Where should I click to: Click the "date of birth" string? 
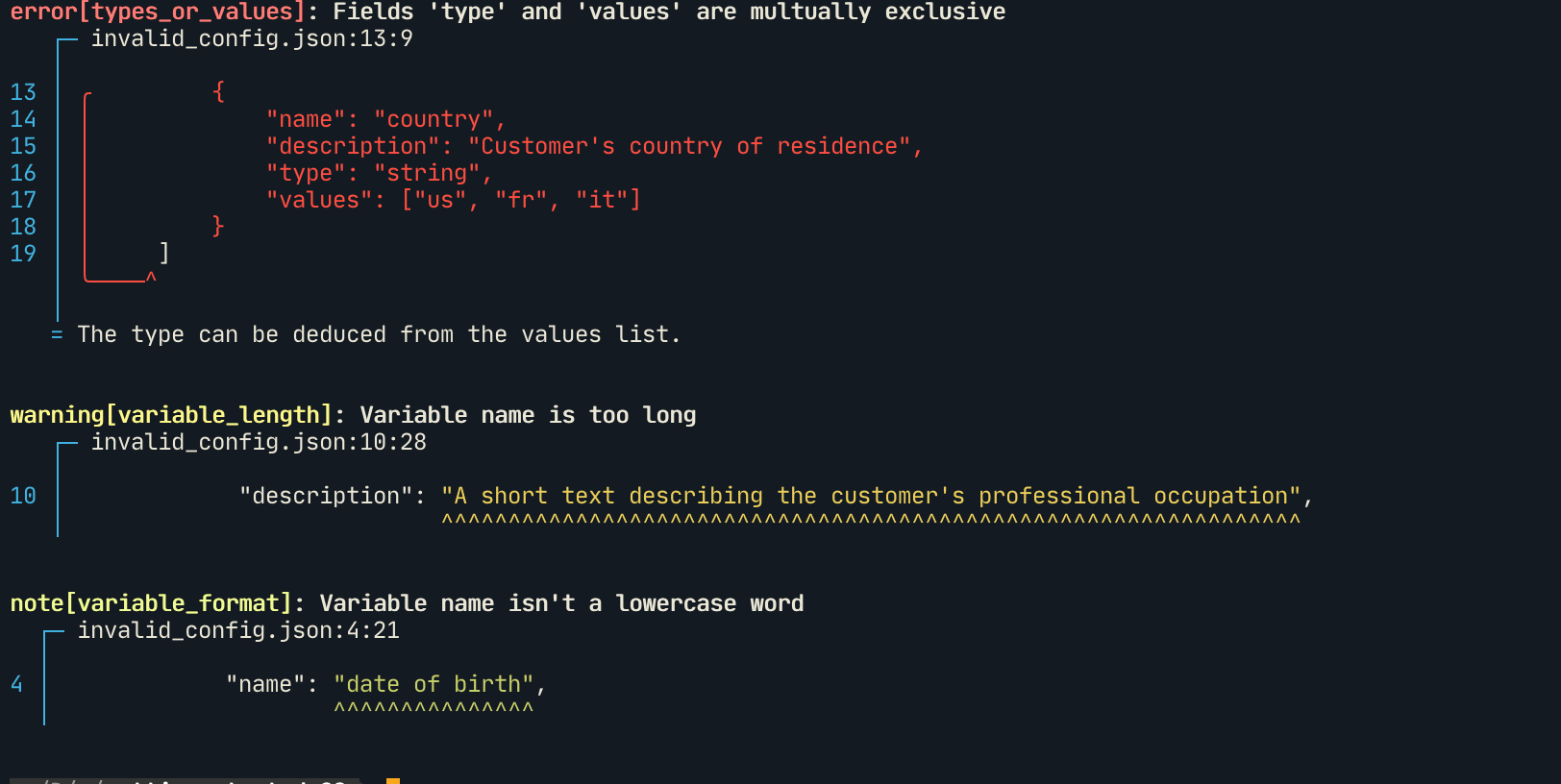[434, 684]
